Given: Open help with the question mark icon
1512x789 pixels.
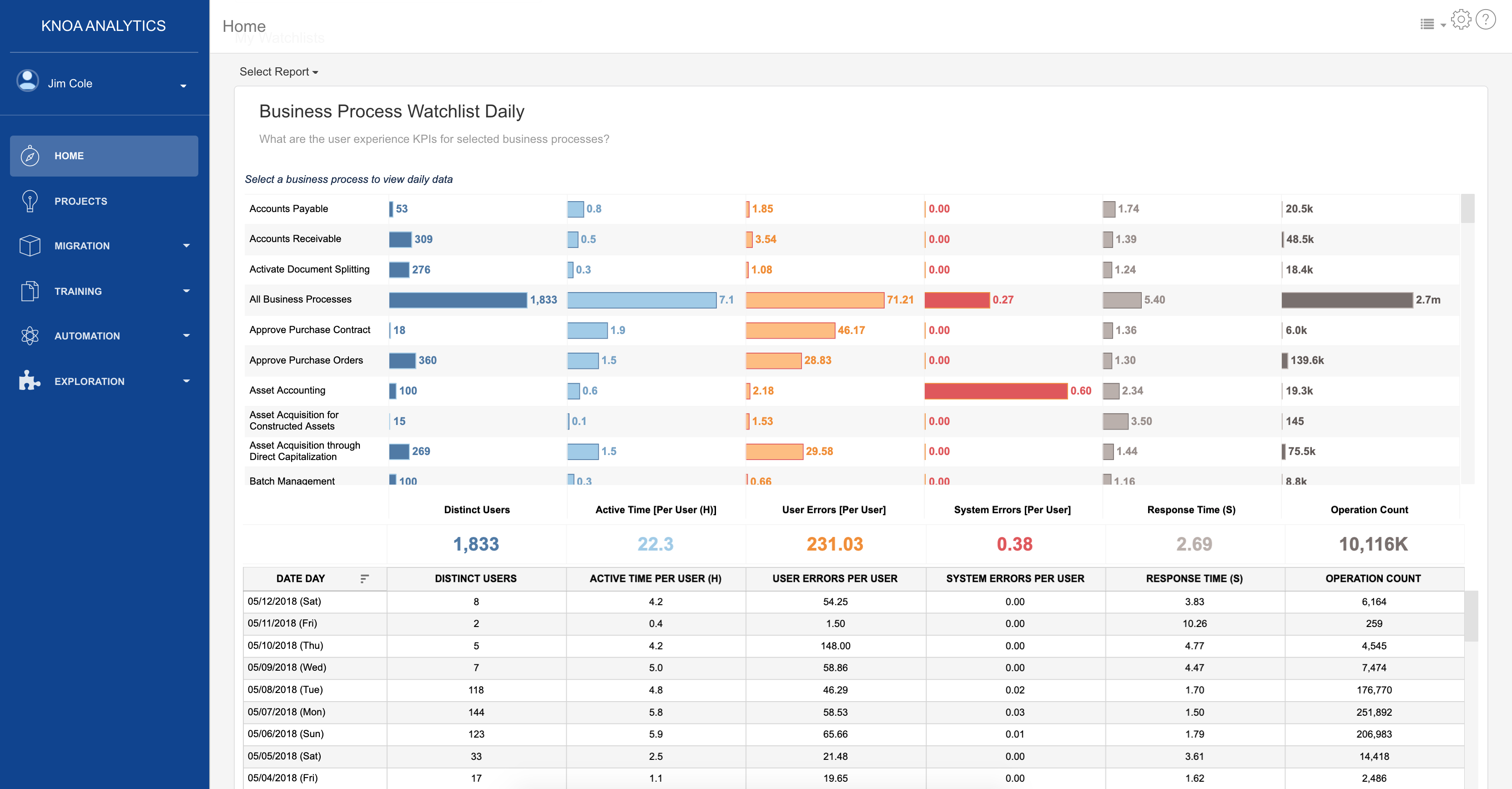Looking at the screenshot, I should click(x=1486, y=20).
